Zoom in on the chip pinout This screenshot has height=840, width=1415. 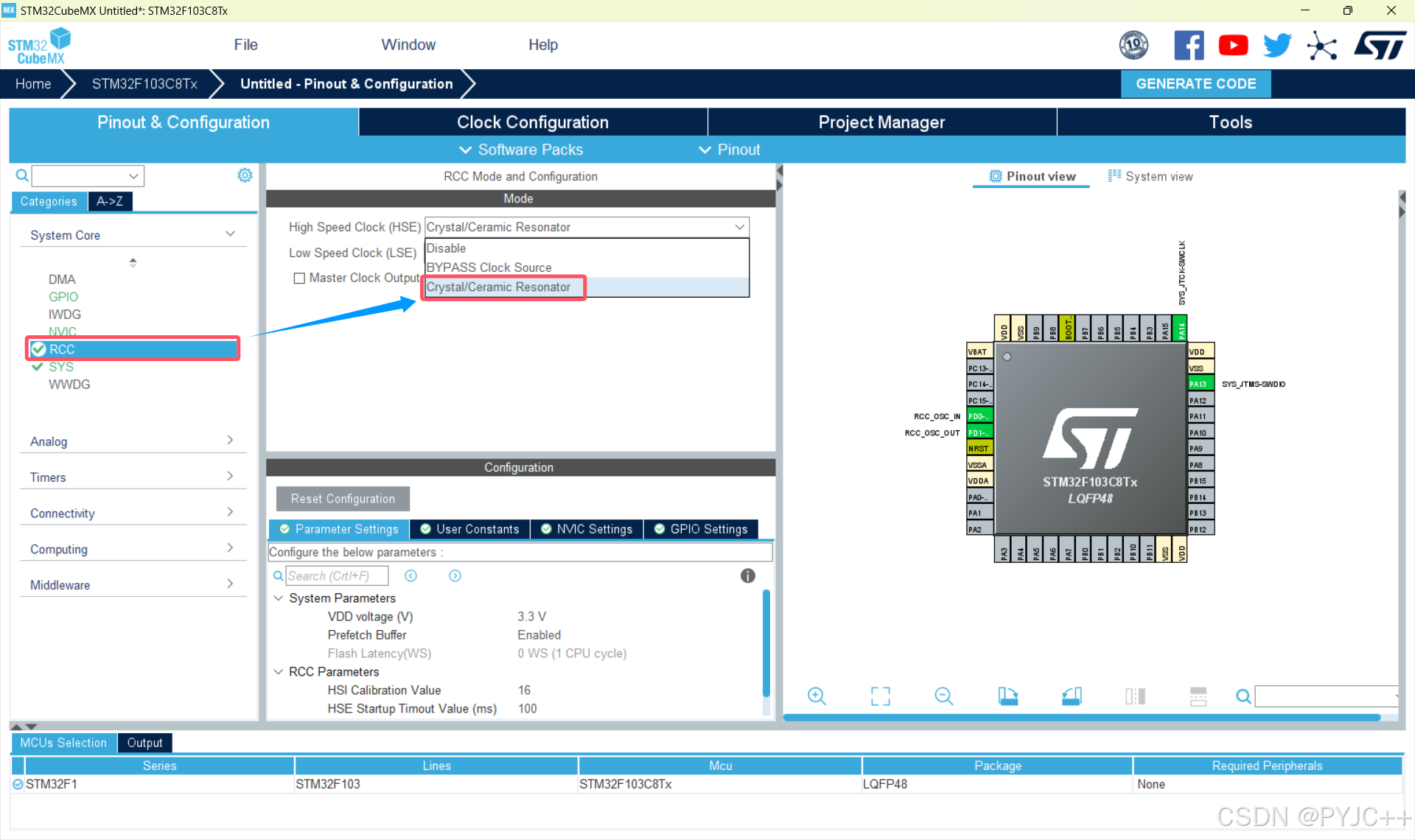[817, 696]
